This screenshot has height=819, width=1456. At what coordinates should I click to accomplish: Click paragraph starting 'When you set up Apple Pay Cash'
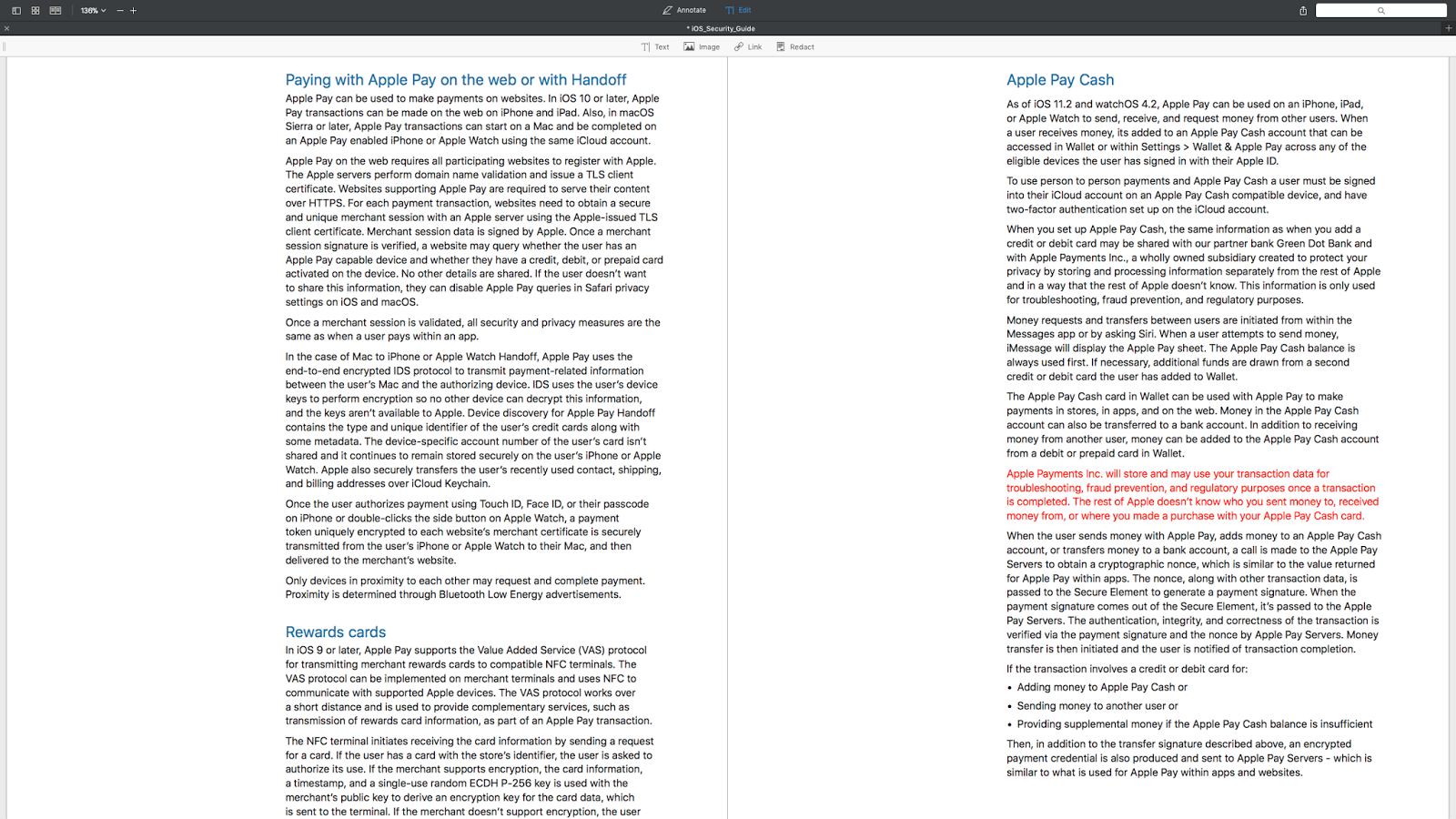pos(1193,265)
